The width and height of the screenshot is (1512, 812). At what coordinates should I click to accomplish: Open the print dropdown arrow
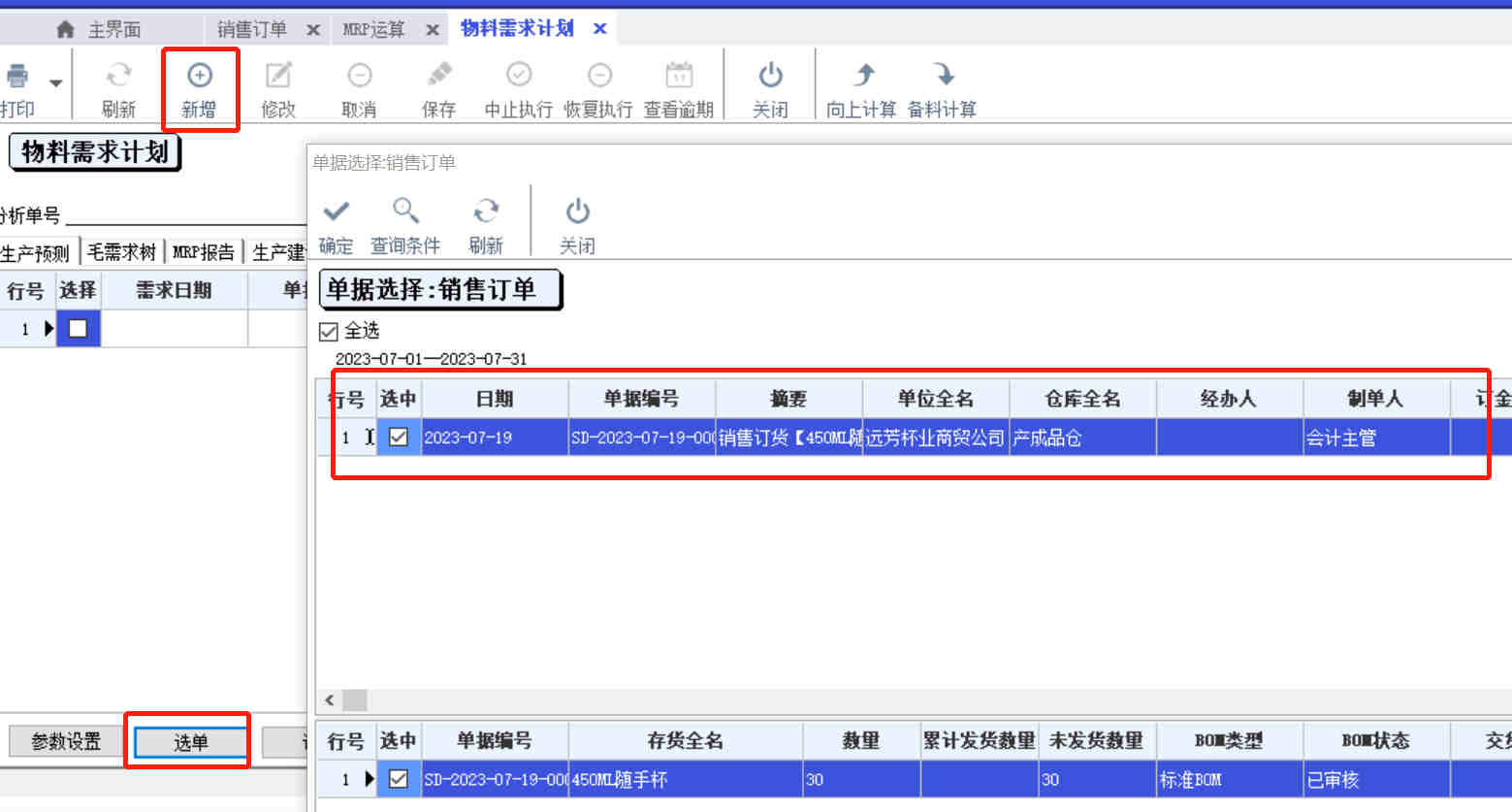pyautogui.click(x=56, y=83)
